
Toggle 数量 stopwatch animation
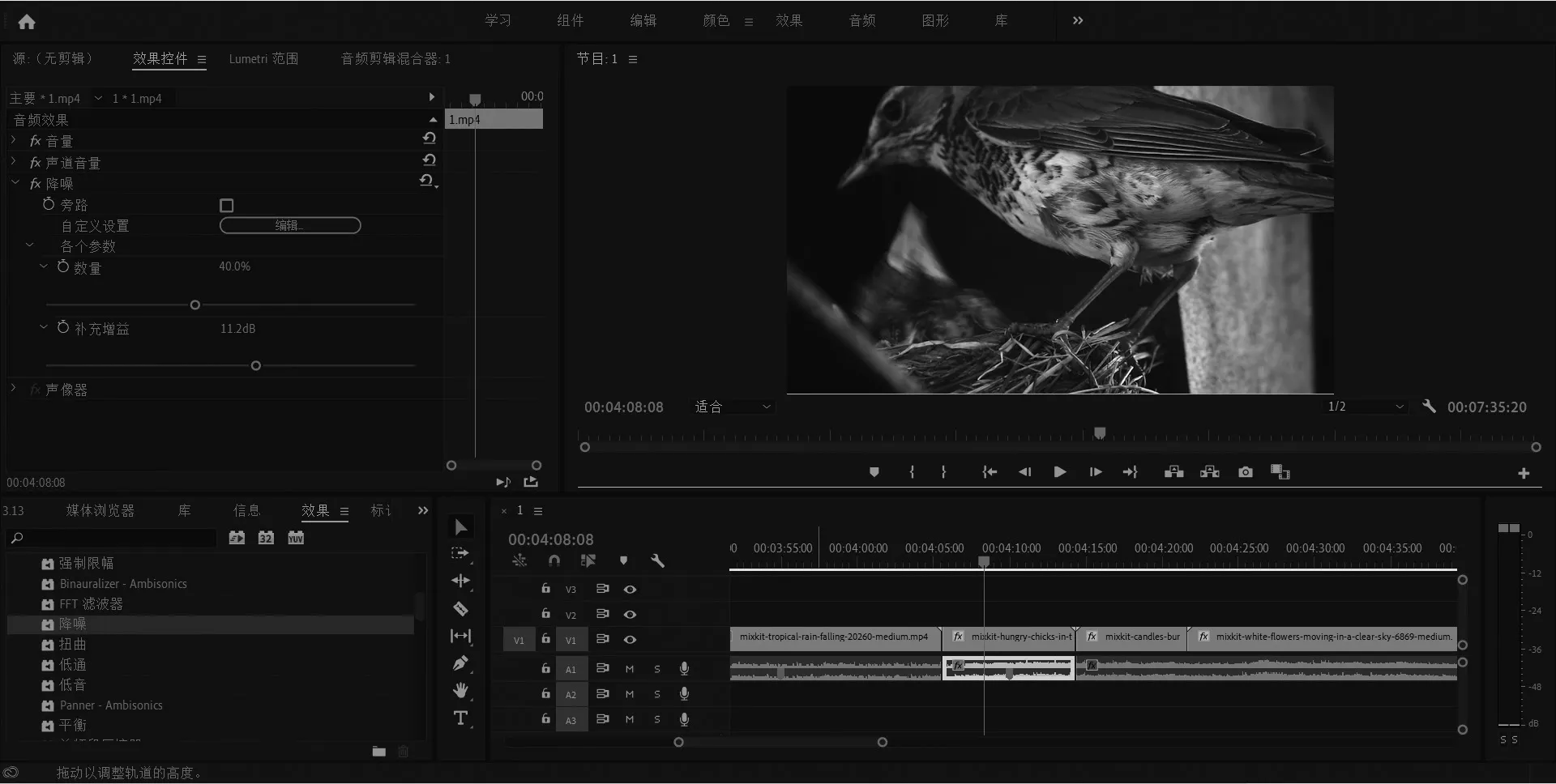coord(63,266)
